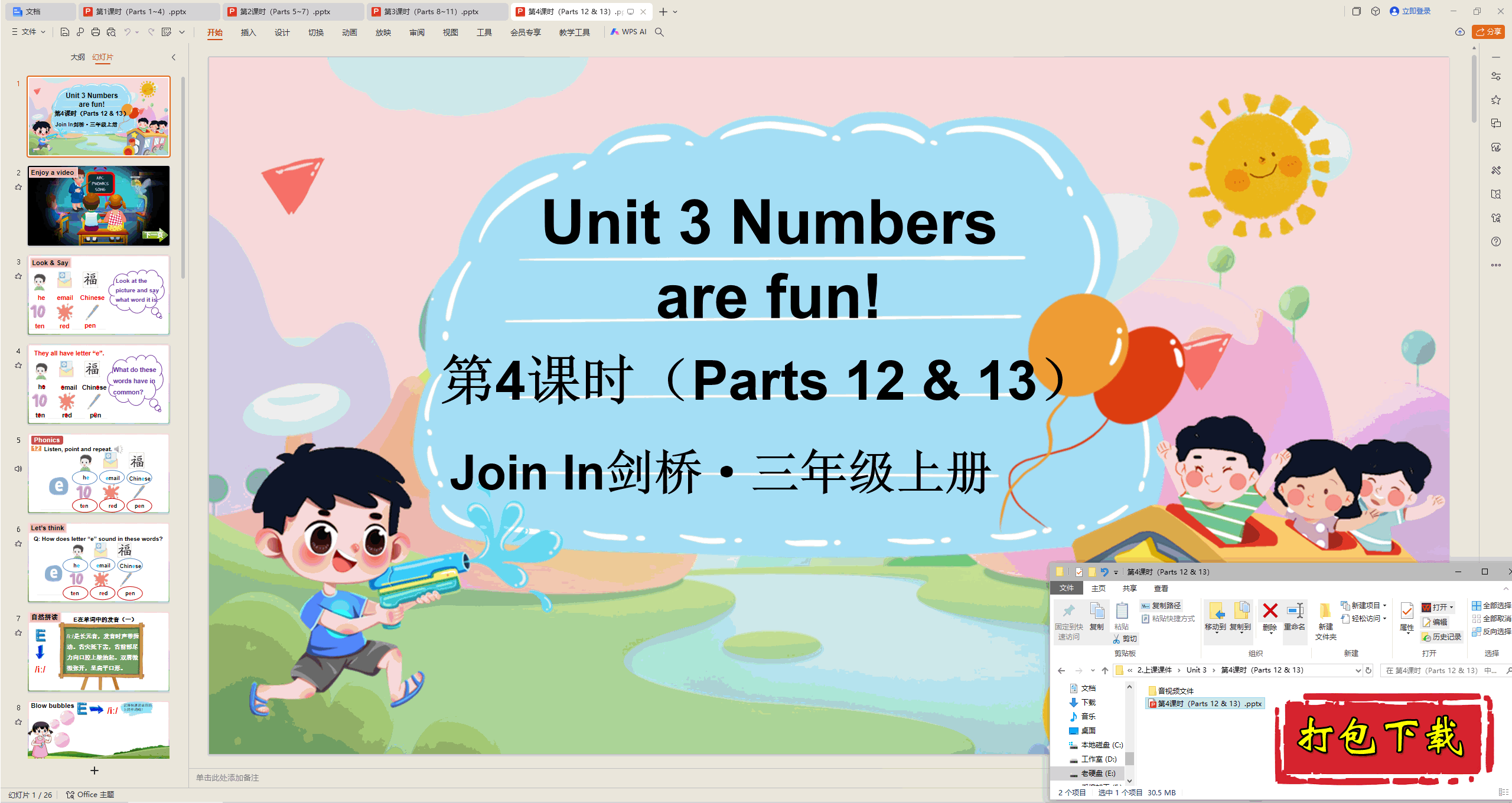
Task: Click the Explorer navigation pane scrollbar
Action: (x=1129, y=758)
